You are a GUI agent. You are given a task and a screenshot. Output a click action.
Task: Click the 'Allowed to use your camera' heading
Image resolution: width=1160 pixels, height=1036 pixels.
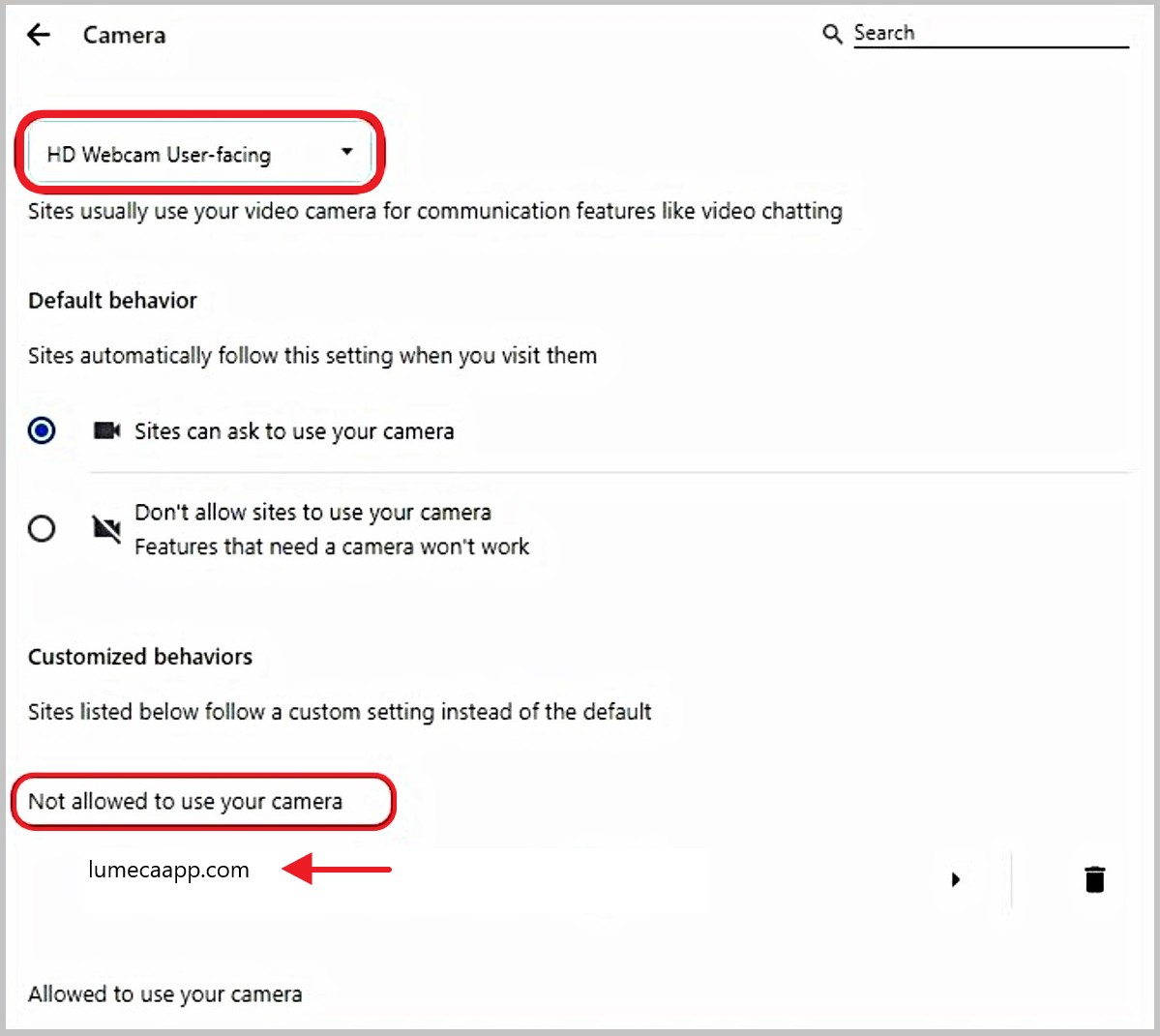point(164,993)
